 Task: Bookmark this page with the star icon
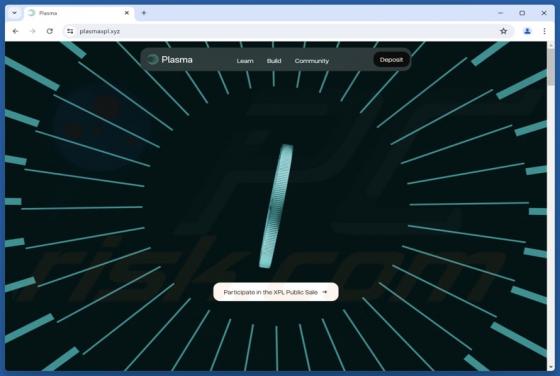click(504, 31)
